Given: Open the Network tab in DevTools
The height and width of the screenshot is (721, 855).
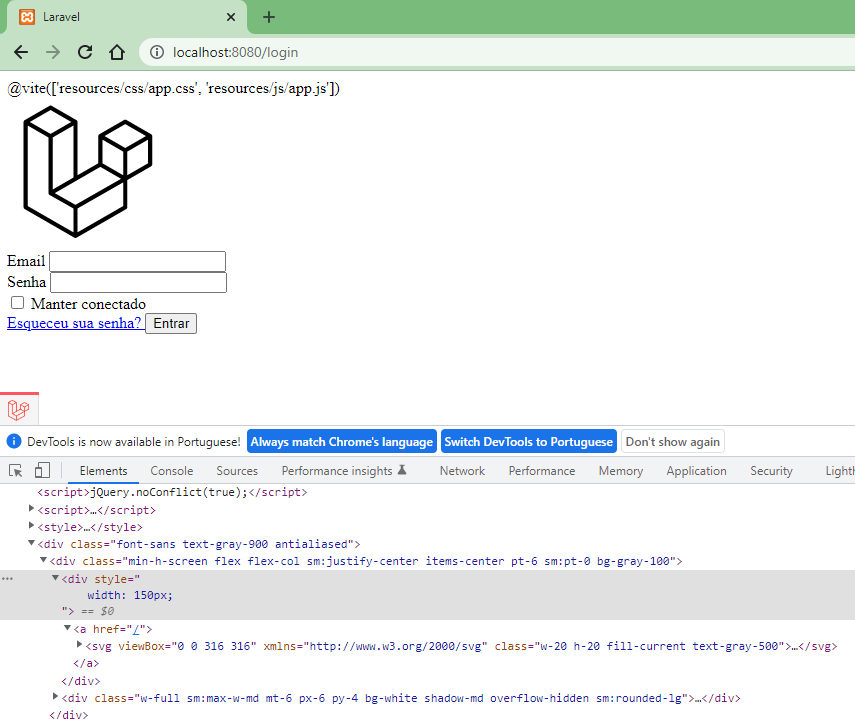Looking at the screenshot, I should pos(462,471).
